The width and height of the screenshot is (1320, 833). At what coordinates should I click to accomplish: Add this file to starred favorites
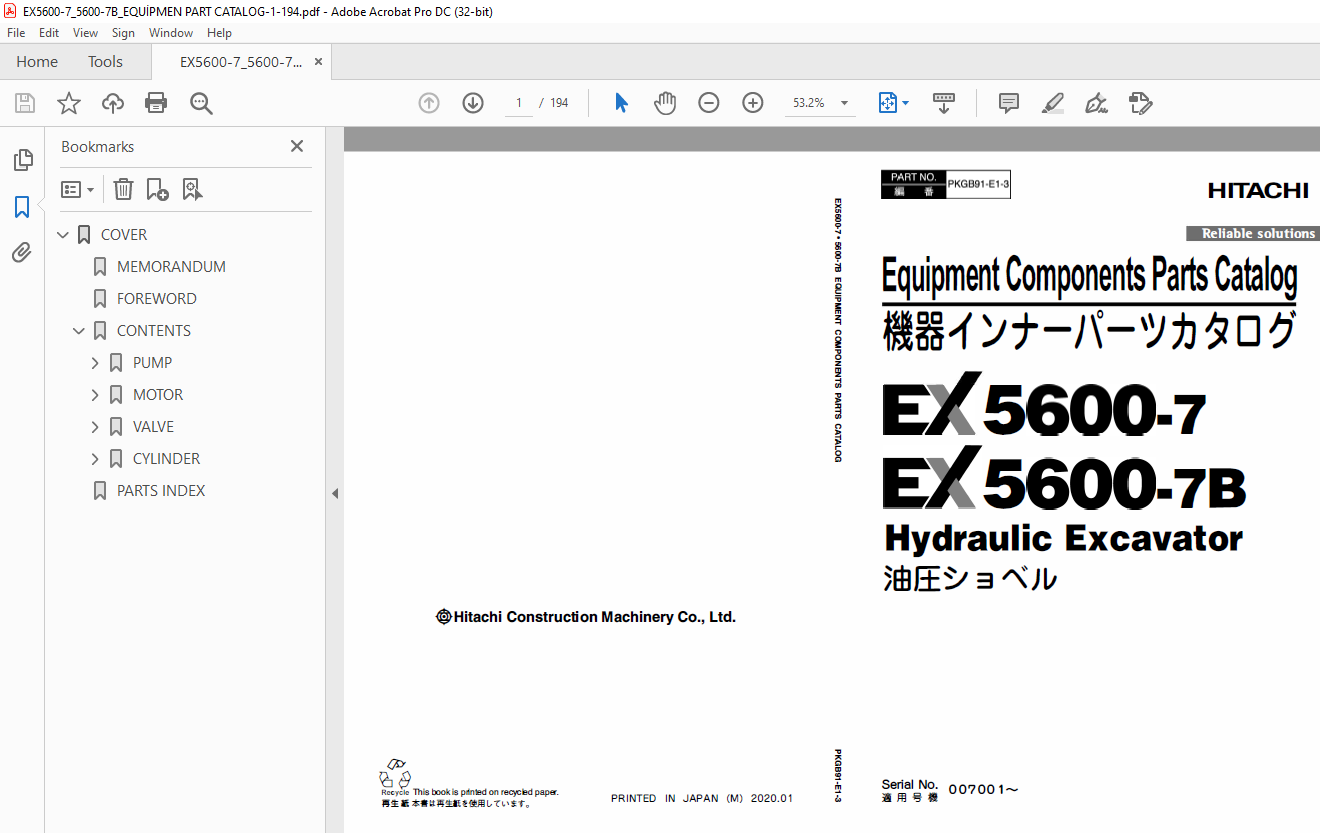[x=69, y=103]
